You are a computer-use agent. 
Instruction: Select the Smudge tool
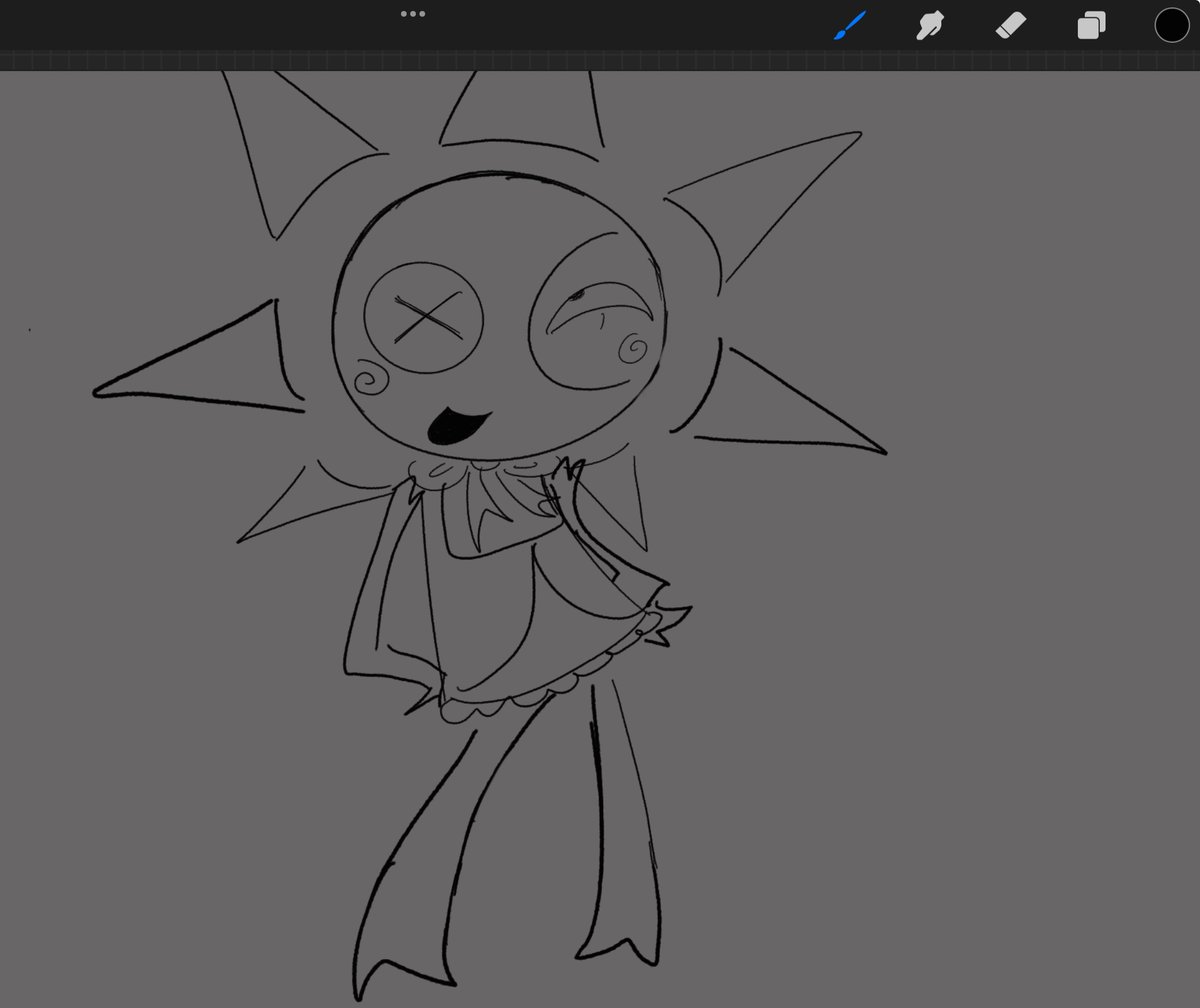(931, 25)
